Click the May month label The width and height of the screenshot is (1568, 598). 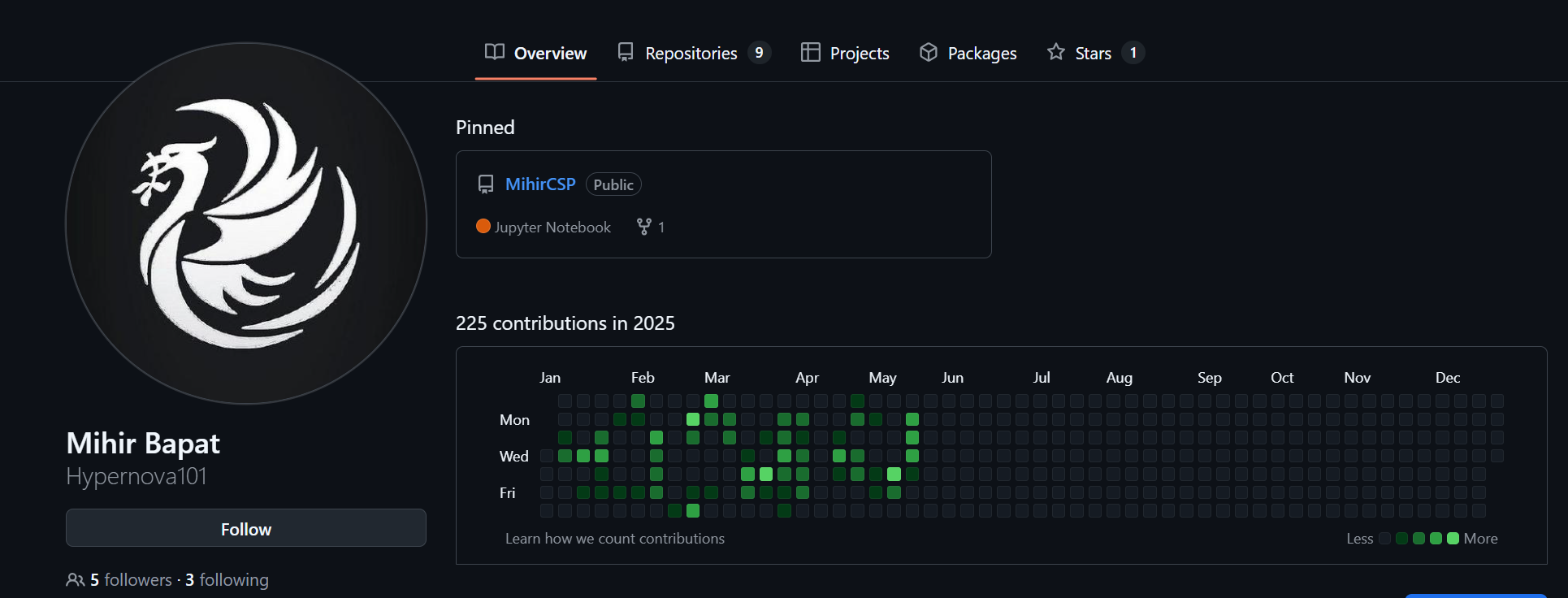click(882, 378)
